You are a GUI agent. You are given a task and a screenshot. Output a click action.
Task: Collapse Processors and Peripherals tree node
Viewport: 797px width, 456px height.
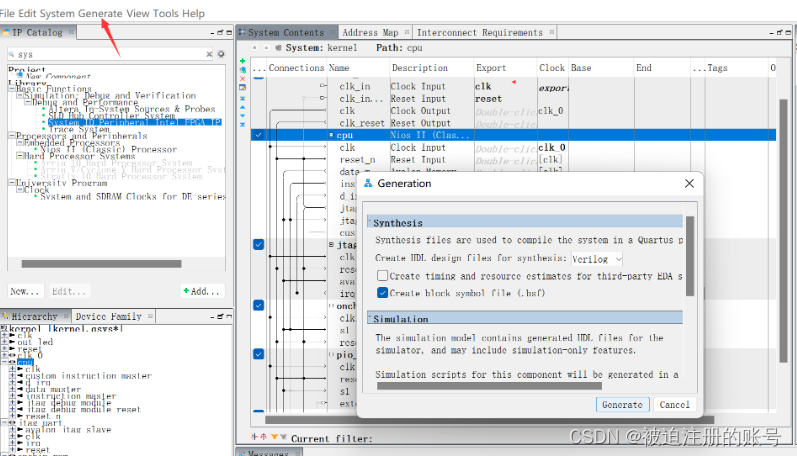point(11,135)
